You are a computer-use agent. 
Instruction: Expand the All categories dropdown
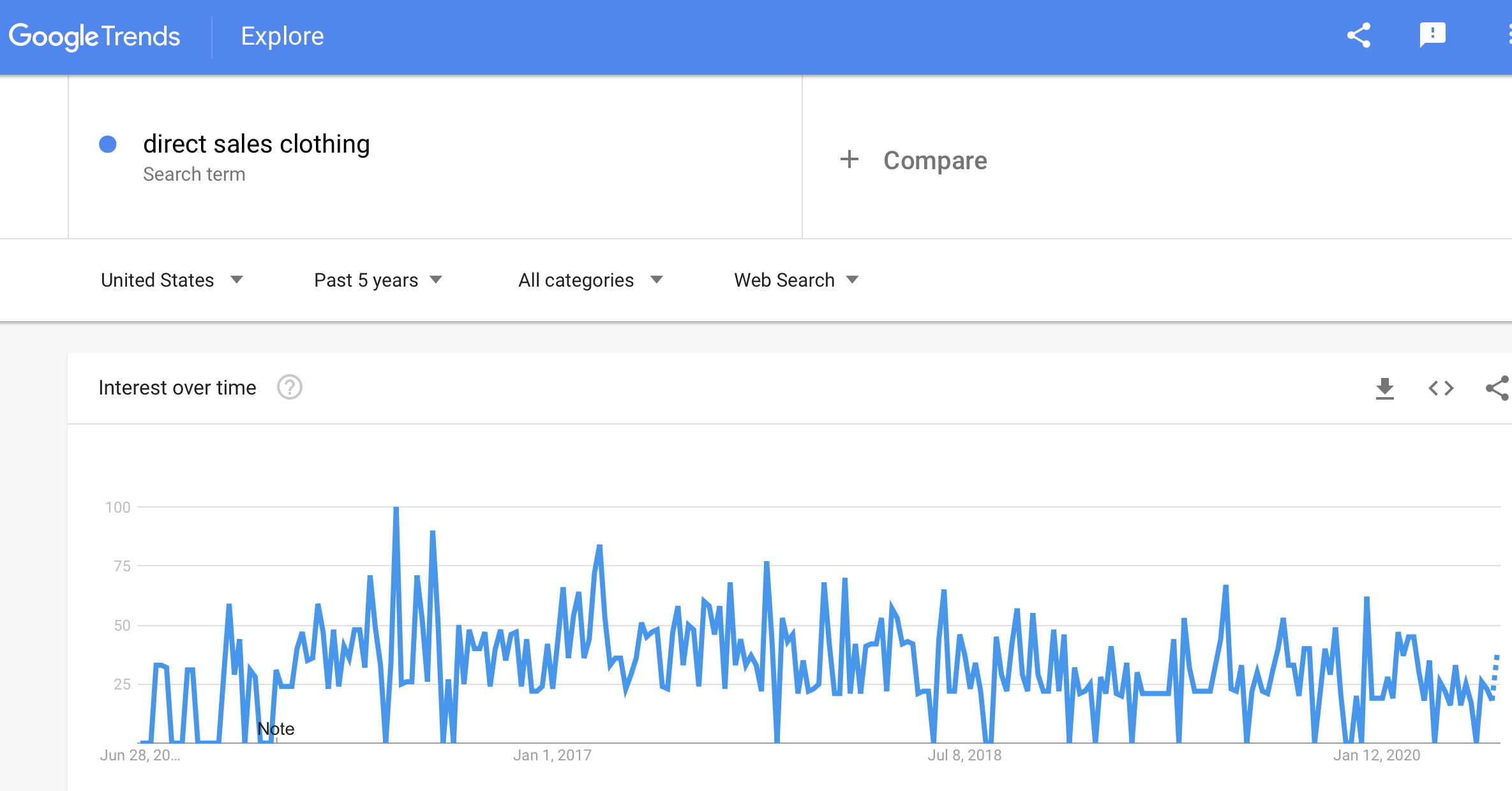point(590,280)
